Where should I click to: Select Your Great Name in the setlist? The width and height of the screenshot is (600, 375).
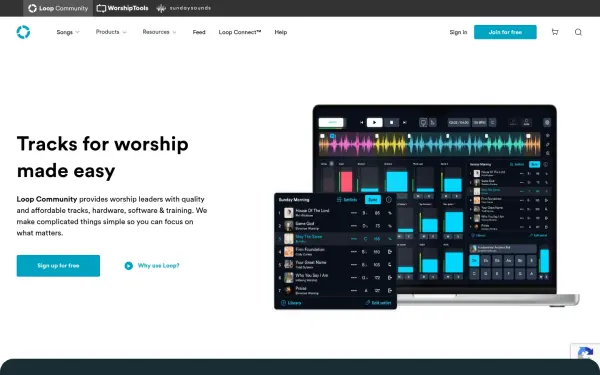(x=336, y=264)
